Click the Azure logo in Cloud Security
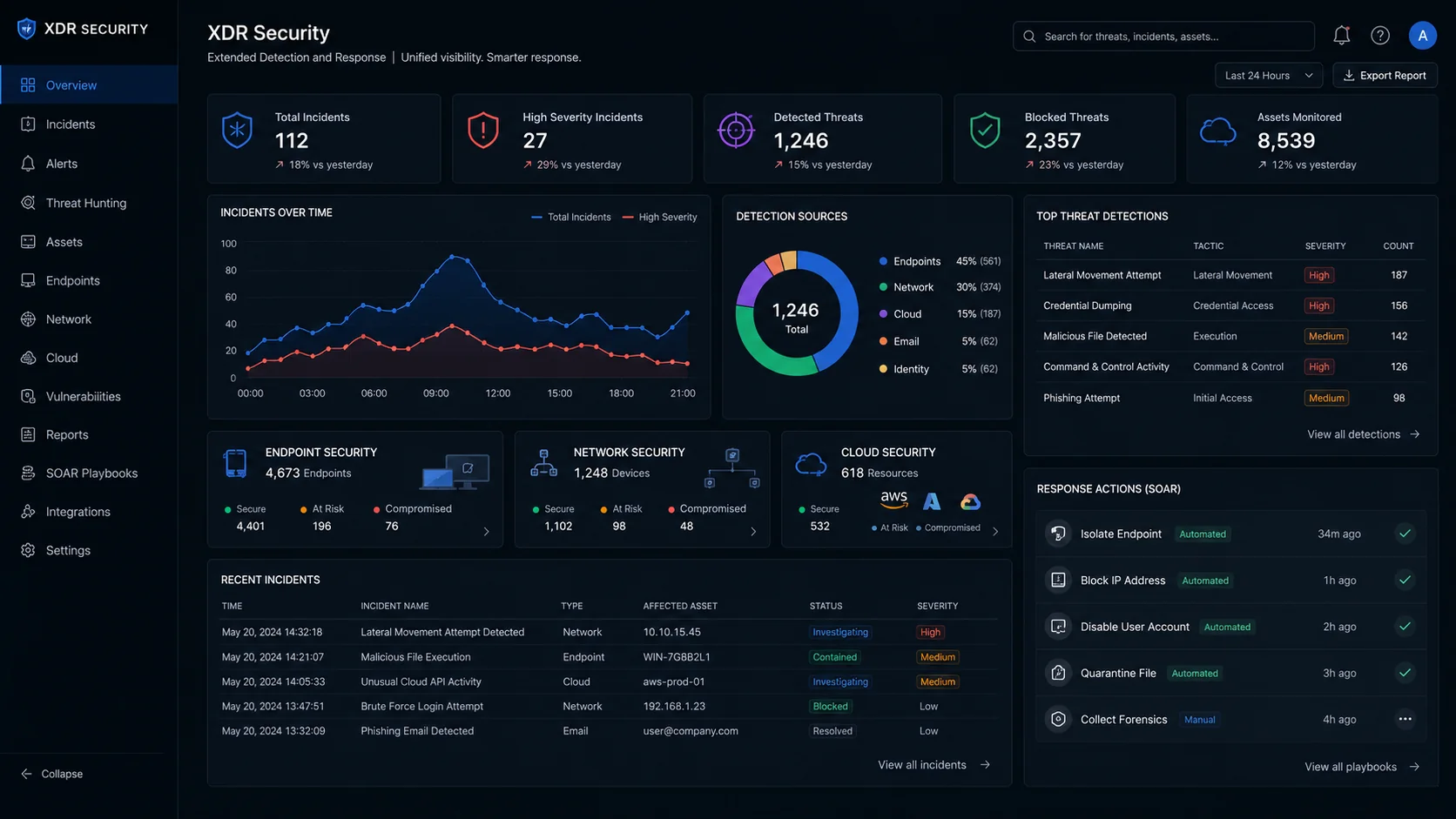 932,501
